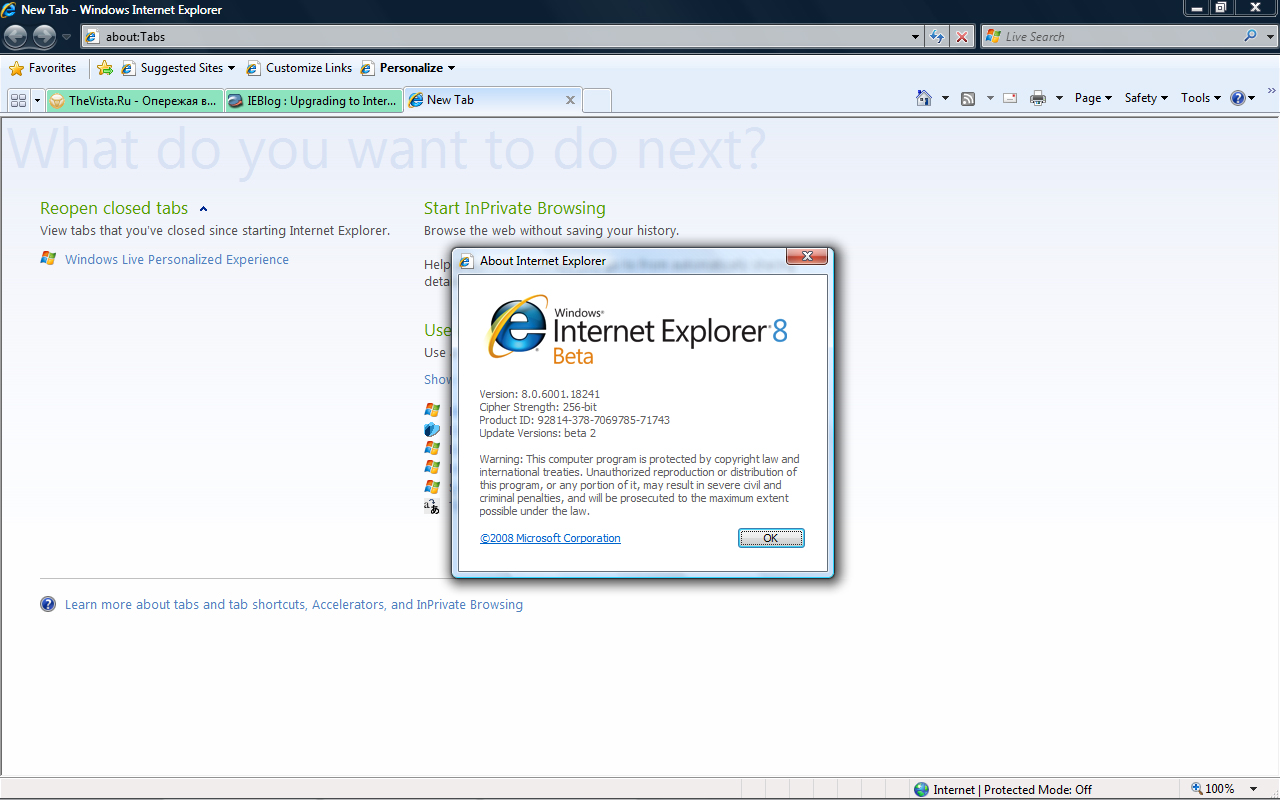Click the Live Search magnifier icon

[x=1250, y=37]
